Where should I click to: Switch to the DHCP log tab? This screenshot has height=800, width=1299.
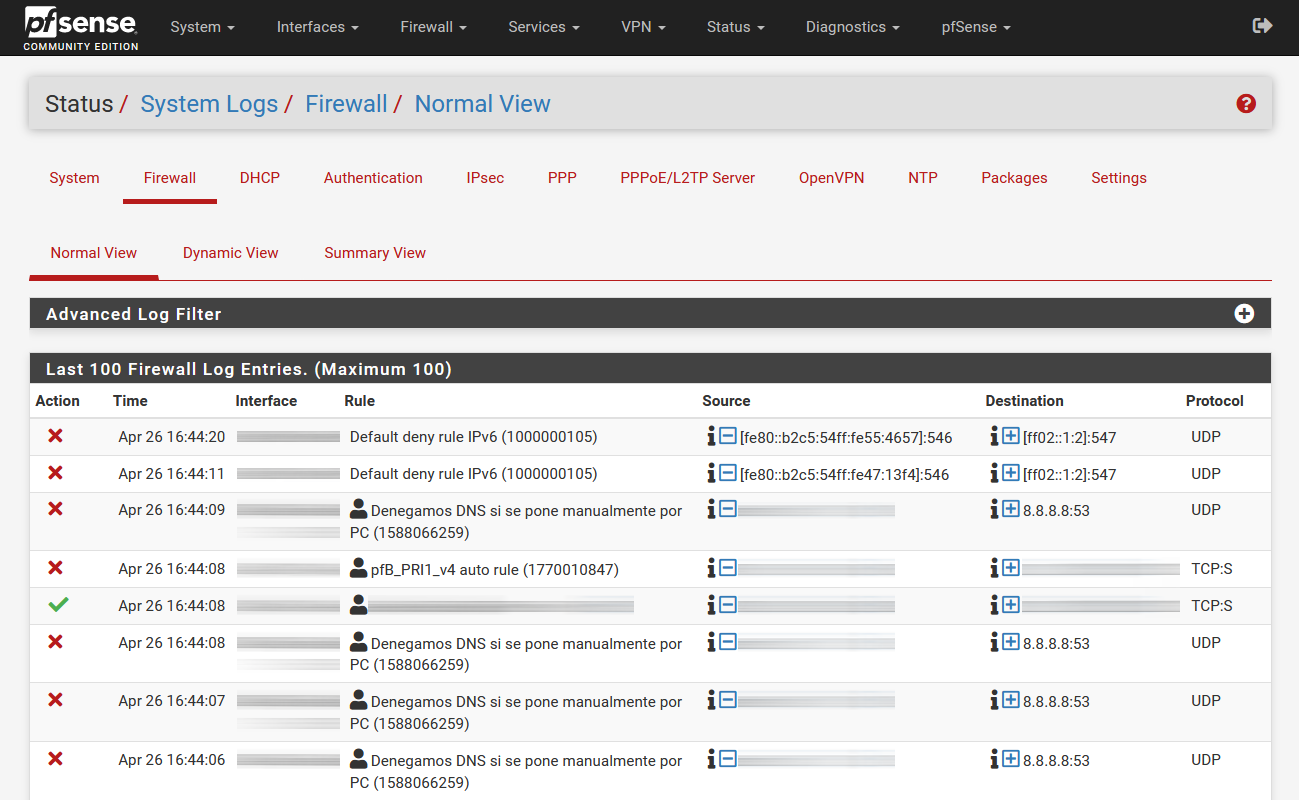(x=260, y=178)
